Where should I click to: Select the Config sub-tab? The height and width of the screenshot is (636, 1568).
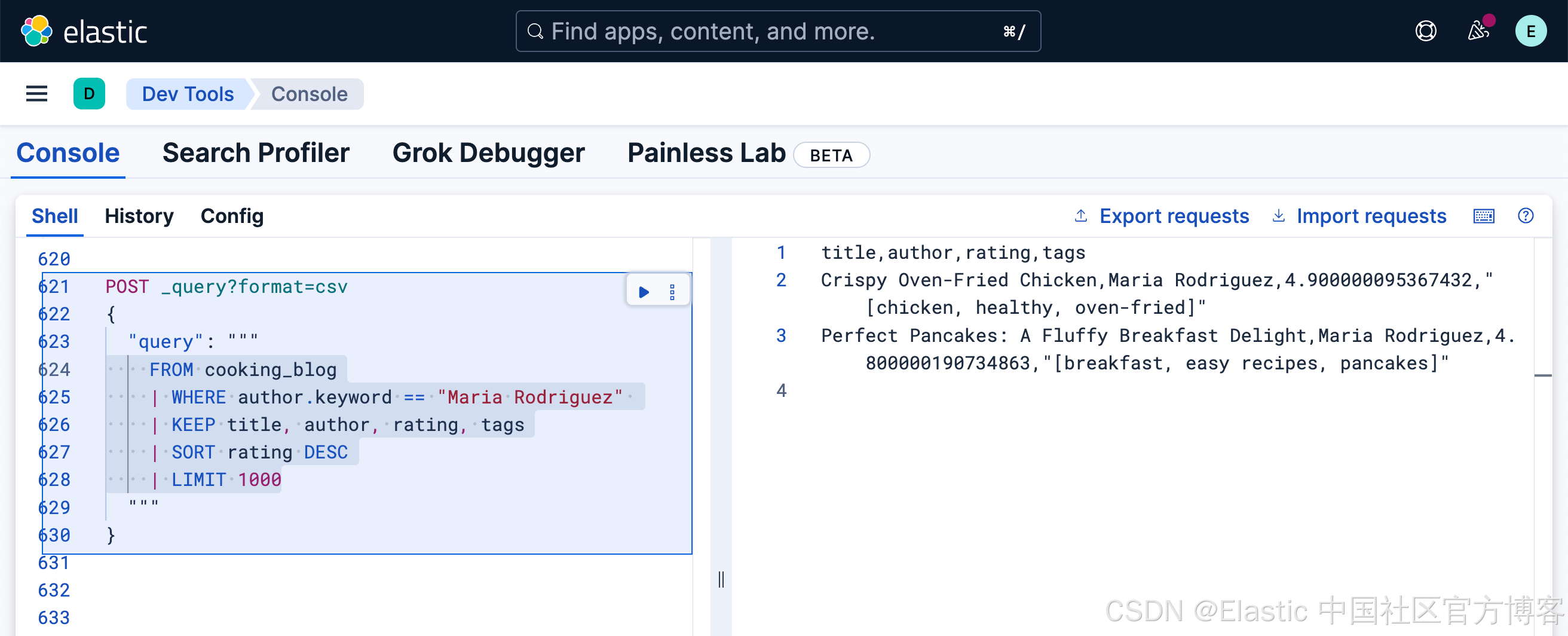pos(232,216)
